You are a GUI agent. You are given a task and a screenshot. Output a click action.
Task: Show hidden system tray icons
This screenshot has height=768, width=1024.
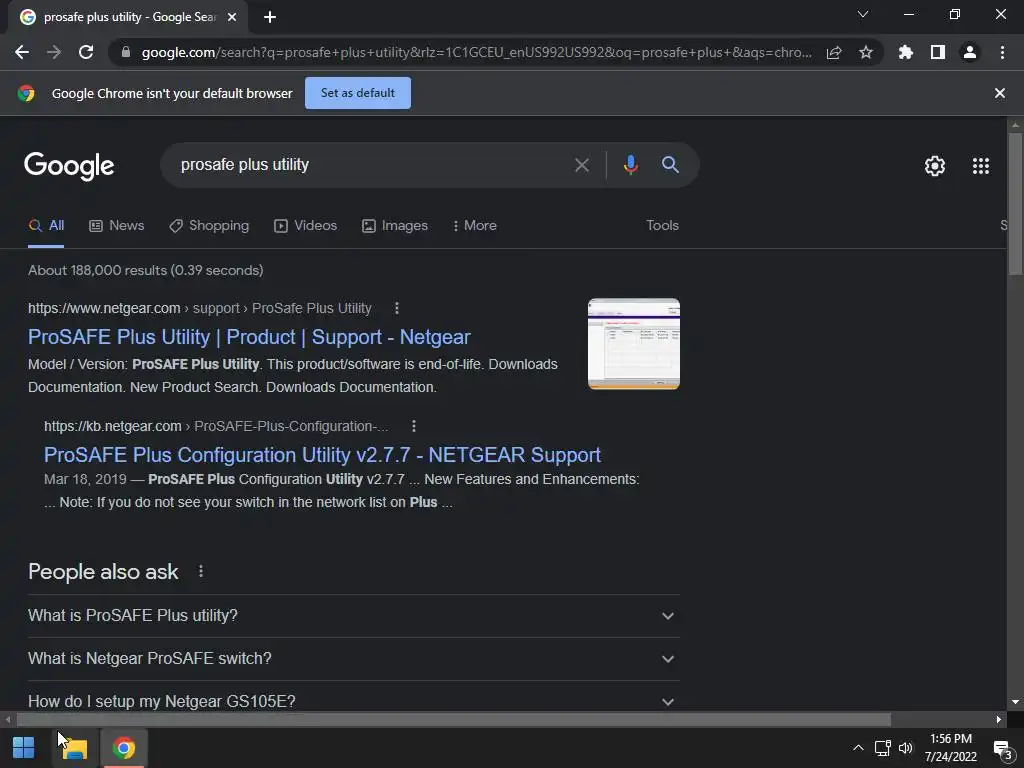coord(858,748)
